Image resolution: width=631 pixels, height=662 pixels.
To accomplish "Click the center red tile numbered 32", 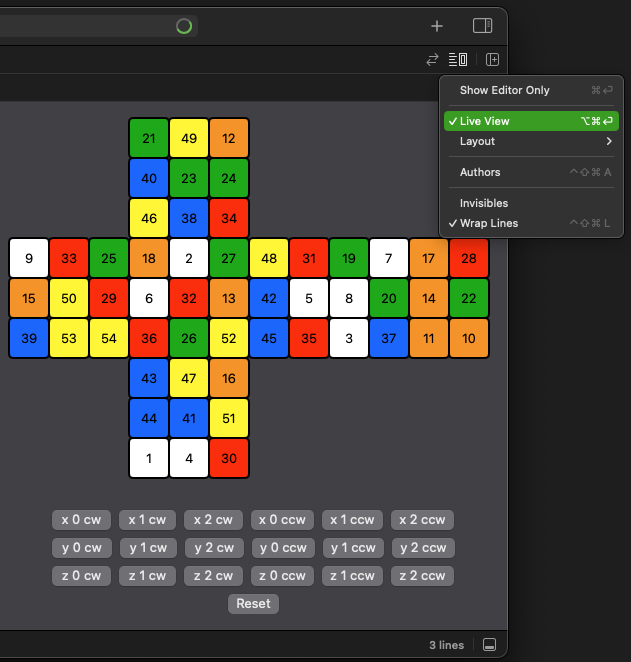I will (189, 298).
